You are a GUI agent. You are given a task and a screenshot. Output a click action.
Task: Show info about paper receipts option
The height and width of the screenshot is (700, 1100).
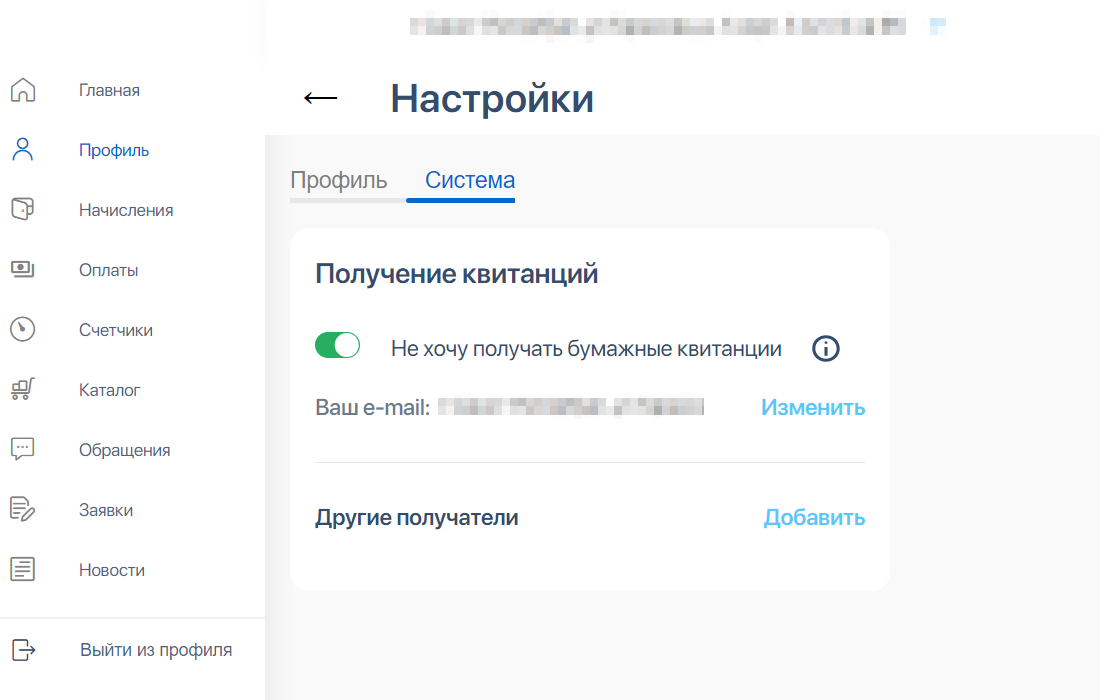(x=825, y=349)
